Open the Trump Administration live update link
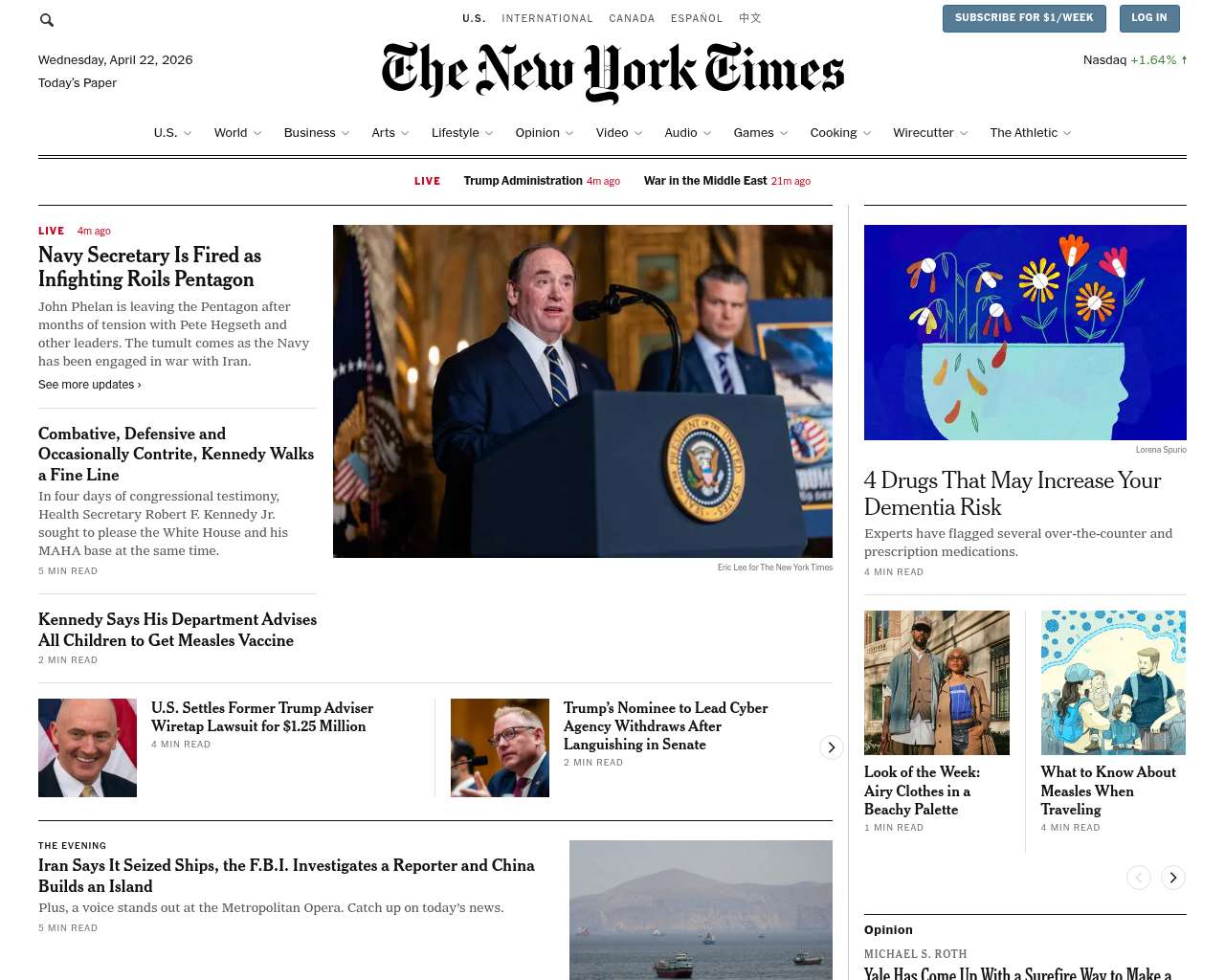This screenshot has width=1225, height=980. pos(523,181)
